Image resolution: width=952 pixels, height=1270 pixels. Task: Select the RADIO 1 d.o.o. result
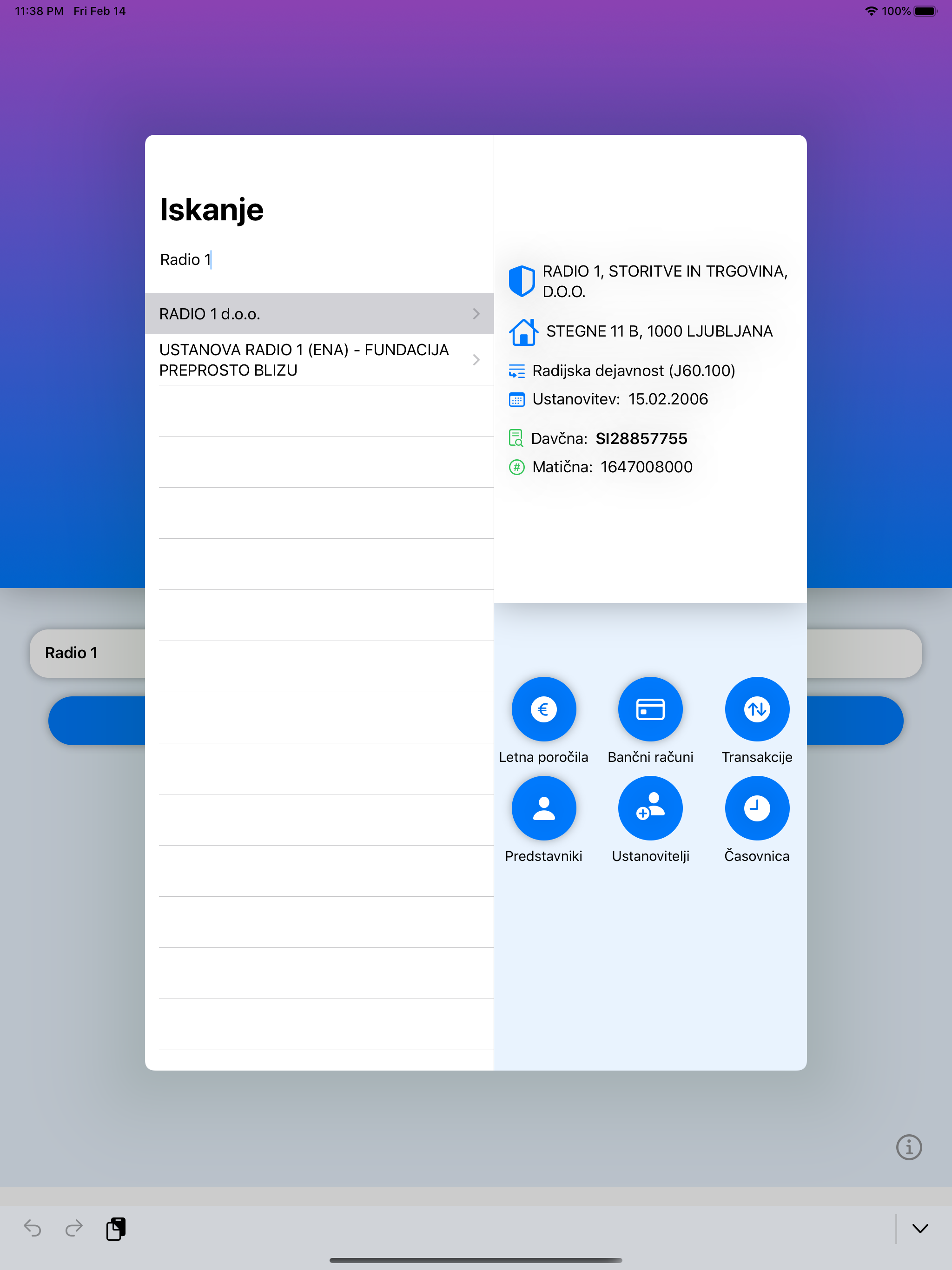click(x=319, y=313)
